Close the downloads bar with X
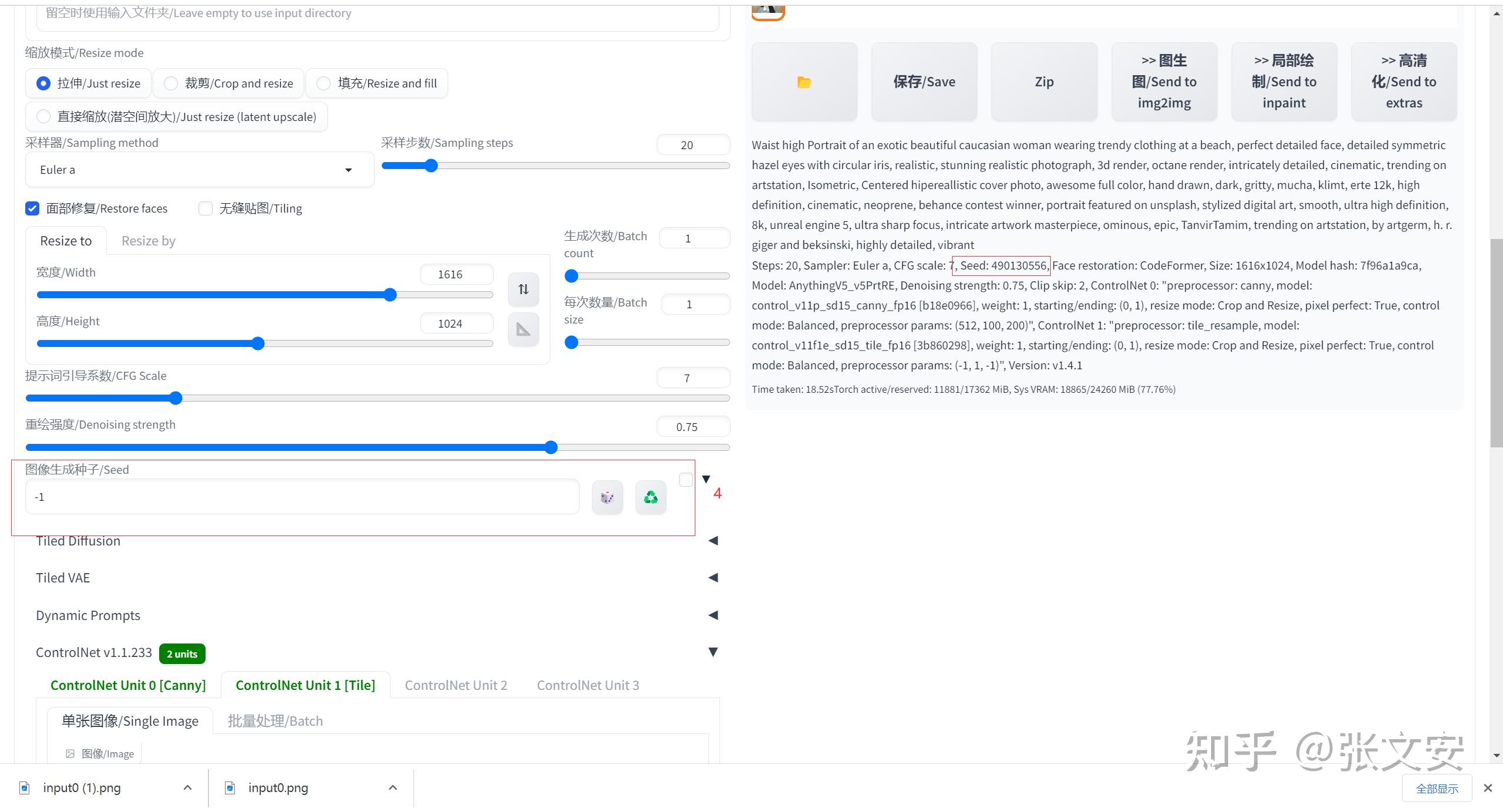The width and height of the screenshot is (1503, 812). pyautogui.click(x=1488, y=788)
